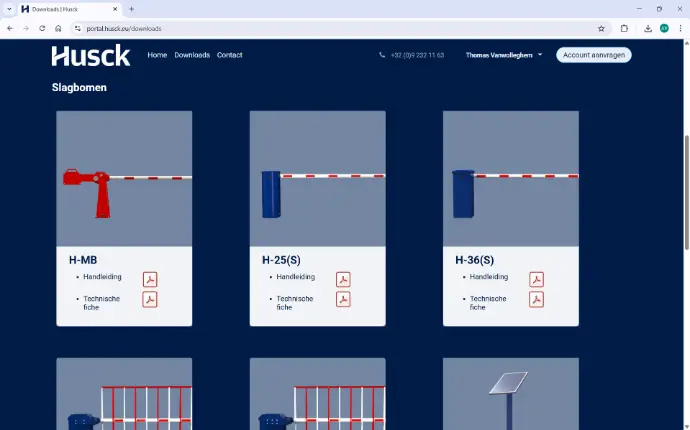This screenshot has width=690, height=430.
Task: Bookmark this page with the star icon
Action: [x=601, y=28]
